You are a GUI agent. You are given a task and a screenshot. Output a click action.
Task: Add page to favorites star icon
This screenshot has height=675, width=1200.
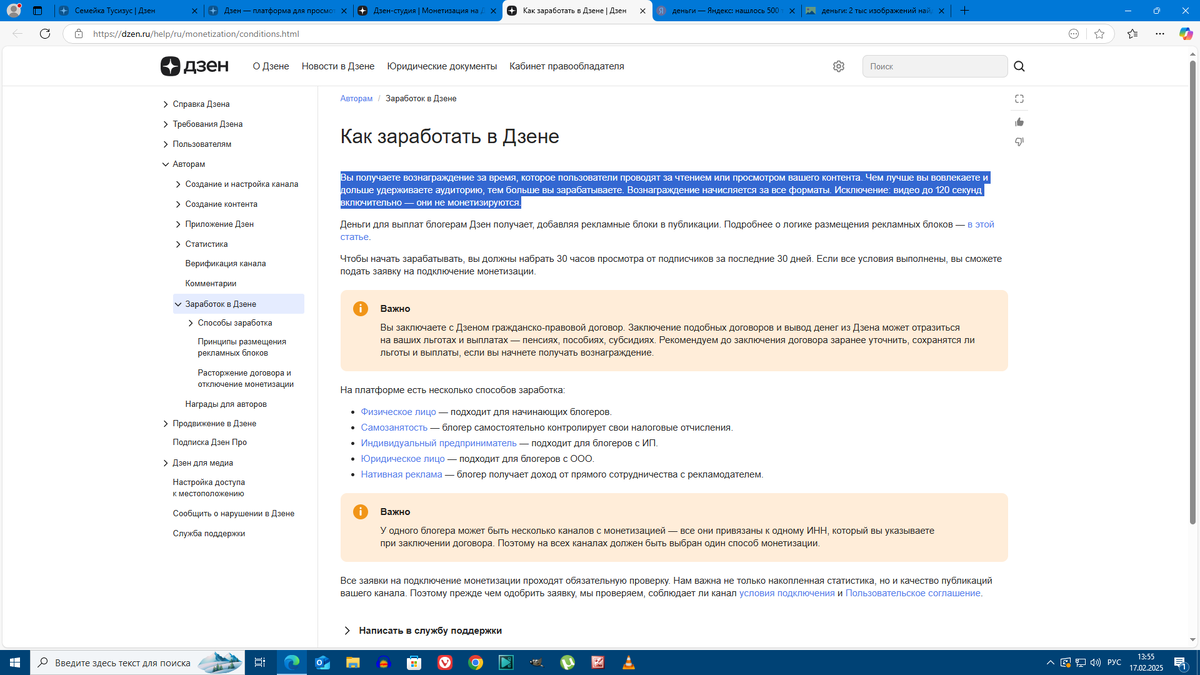pos(1099,33)
